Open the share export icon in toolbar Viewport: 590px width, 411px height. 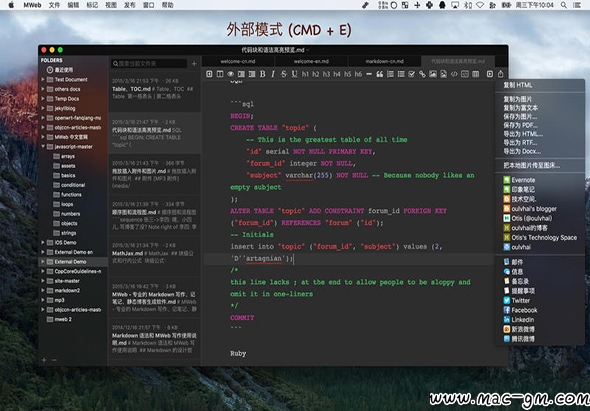pos(500,74)
